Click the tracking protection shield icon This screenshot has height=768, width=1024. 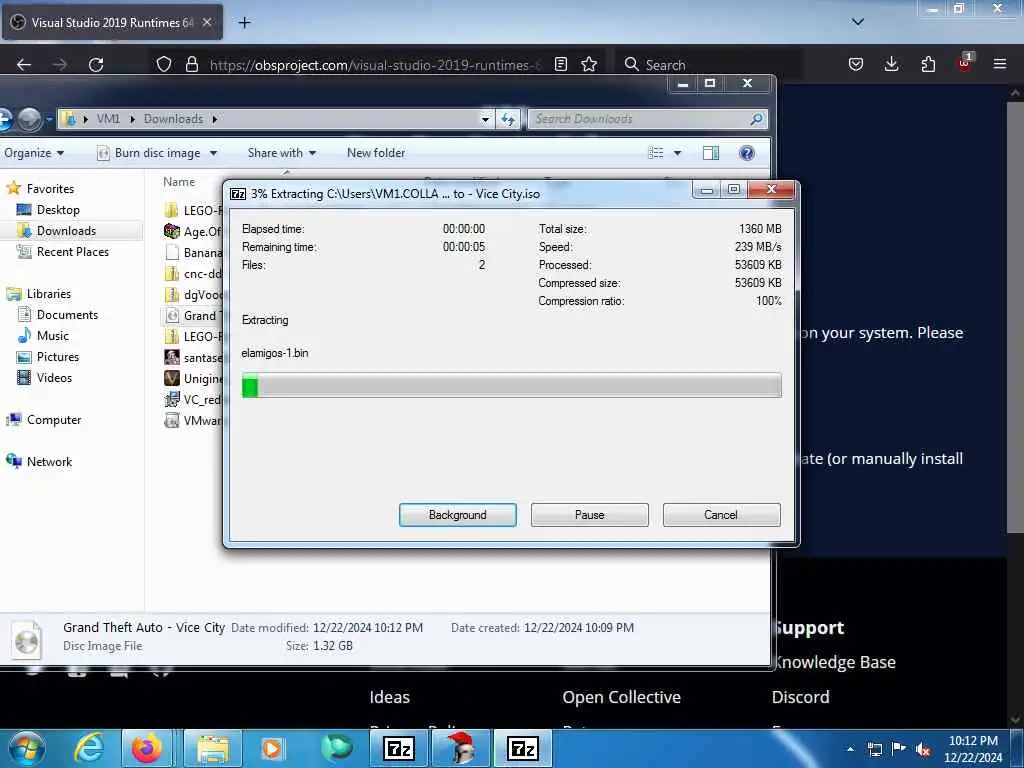pyautogui.click(x=164, y=65)
